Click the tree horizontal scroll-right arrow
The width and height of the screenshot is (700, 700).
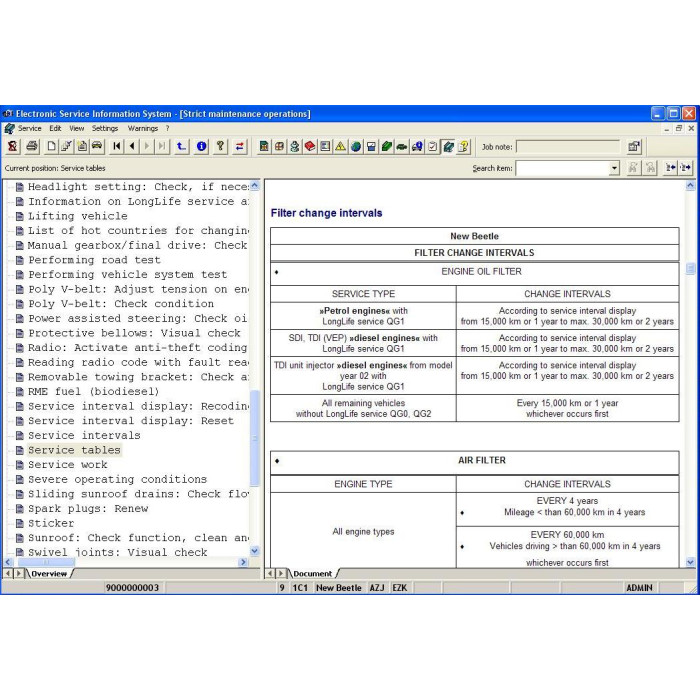tap(243, 562)
